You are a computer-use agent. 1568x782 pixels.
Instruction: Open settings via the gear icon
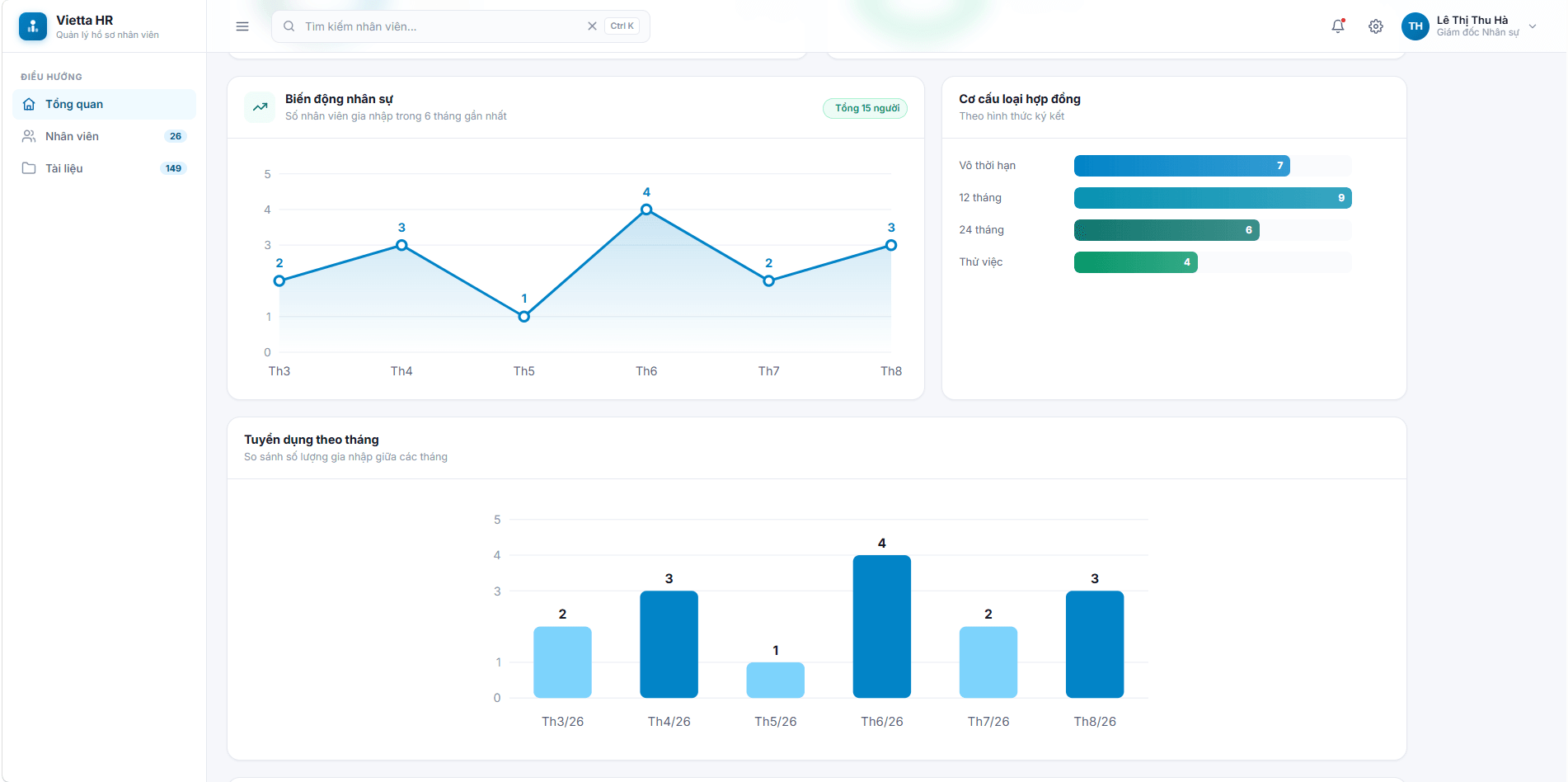(1376, 26)
